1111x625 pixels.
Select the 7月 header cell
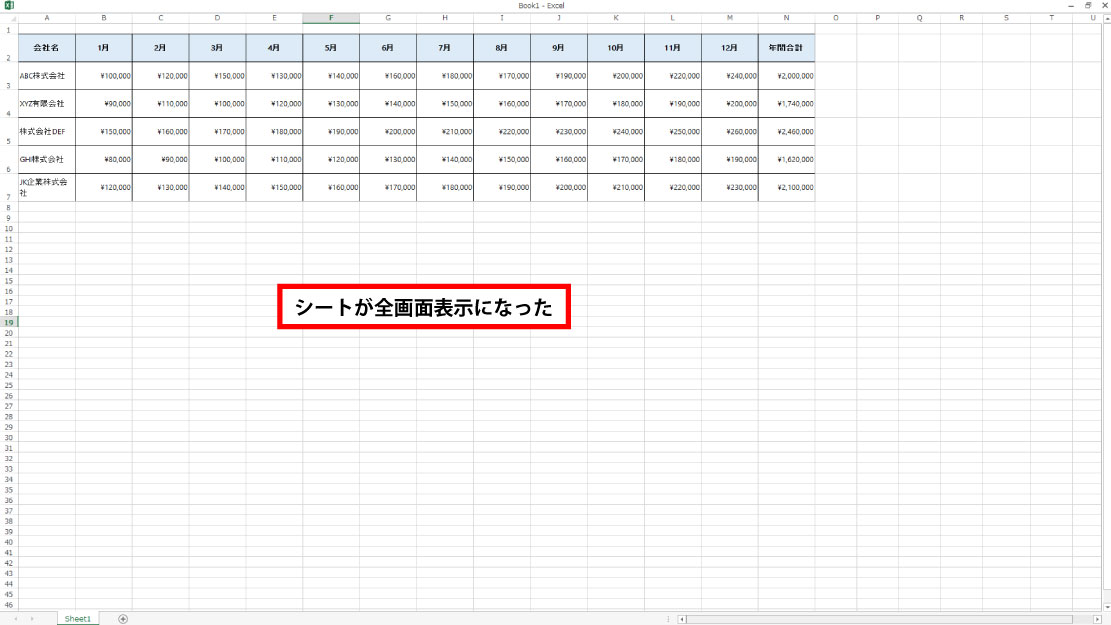click(445, 47)
